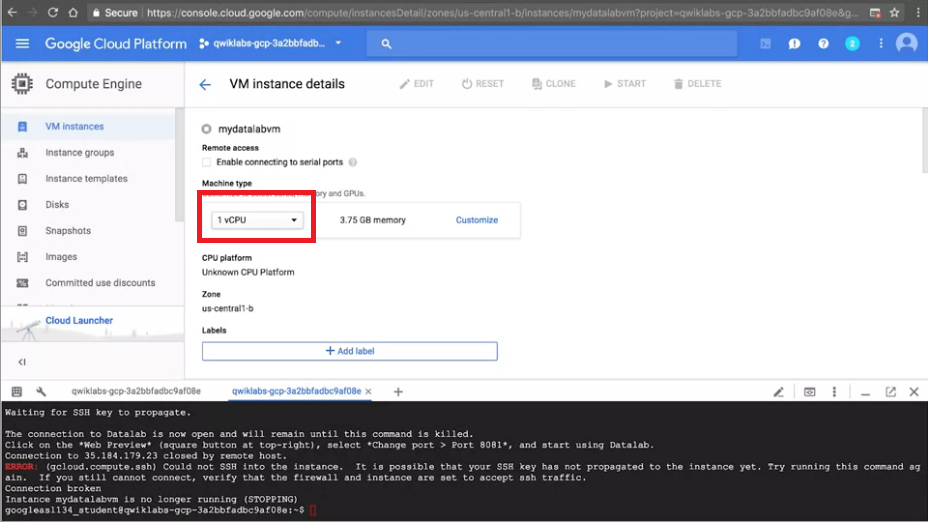This screenshot has width=928, height=522.
Task: Click the Compute Engine heading
Action: coord(94,84)
